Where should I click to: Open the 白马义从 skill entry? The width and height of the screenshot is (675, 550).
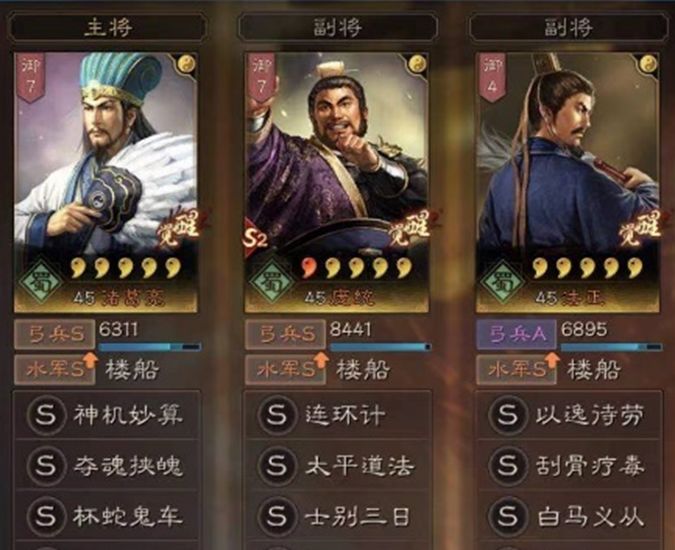(569, 516)
